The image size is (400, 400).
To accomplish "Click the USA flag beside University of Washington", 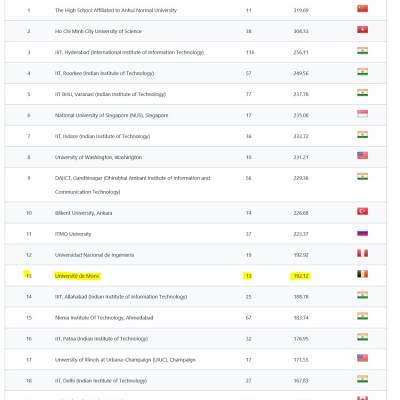I will click(x=362, y=156).
